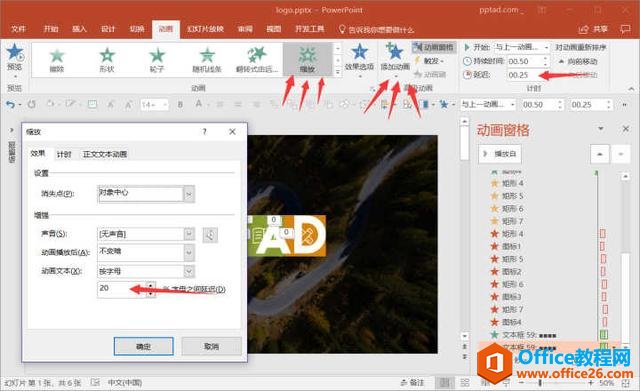Move animation down in the animation pane
This screenshot has width=640, height=391.
tap(620, 154)
